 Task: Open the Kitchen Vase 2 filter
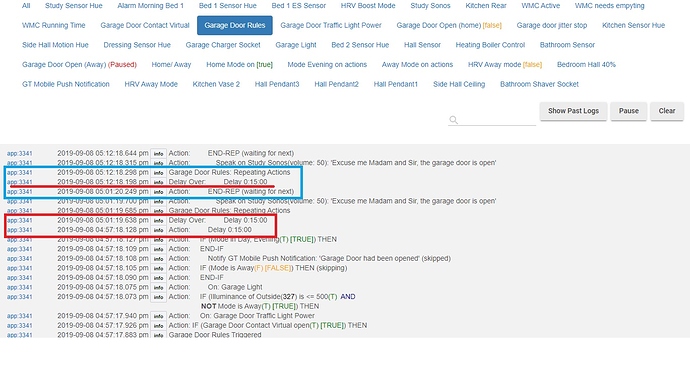point(216,84)
